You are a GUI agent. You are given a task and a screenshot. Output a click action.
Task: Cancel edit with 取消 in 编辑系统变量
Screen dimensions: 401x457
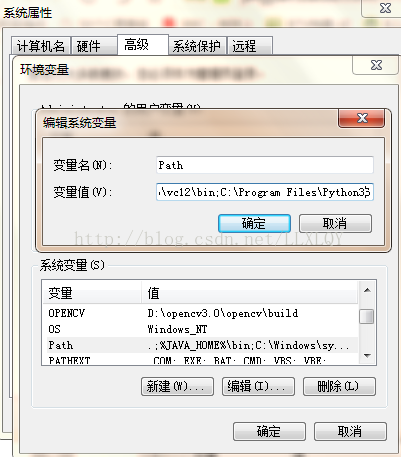coord(335,223)
